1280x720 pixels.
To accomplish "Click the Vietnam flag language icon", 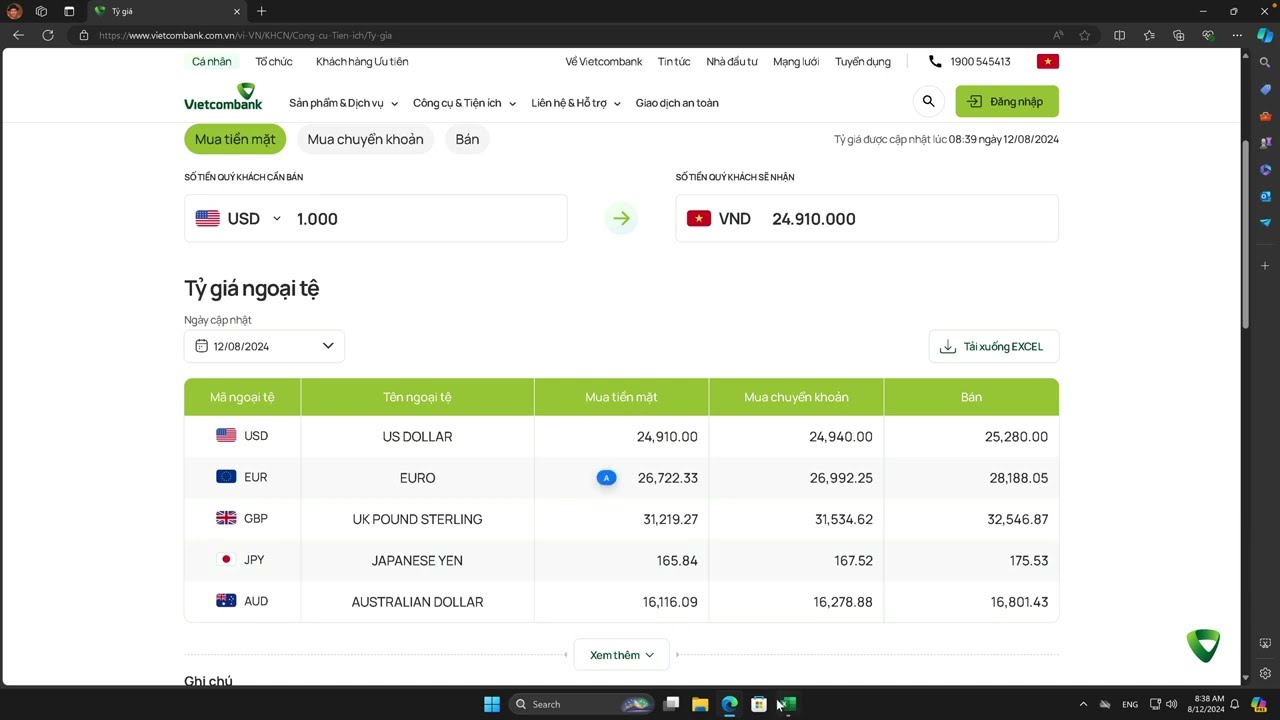I will pos(1047,61).
